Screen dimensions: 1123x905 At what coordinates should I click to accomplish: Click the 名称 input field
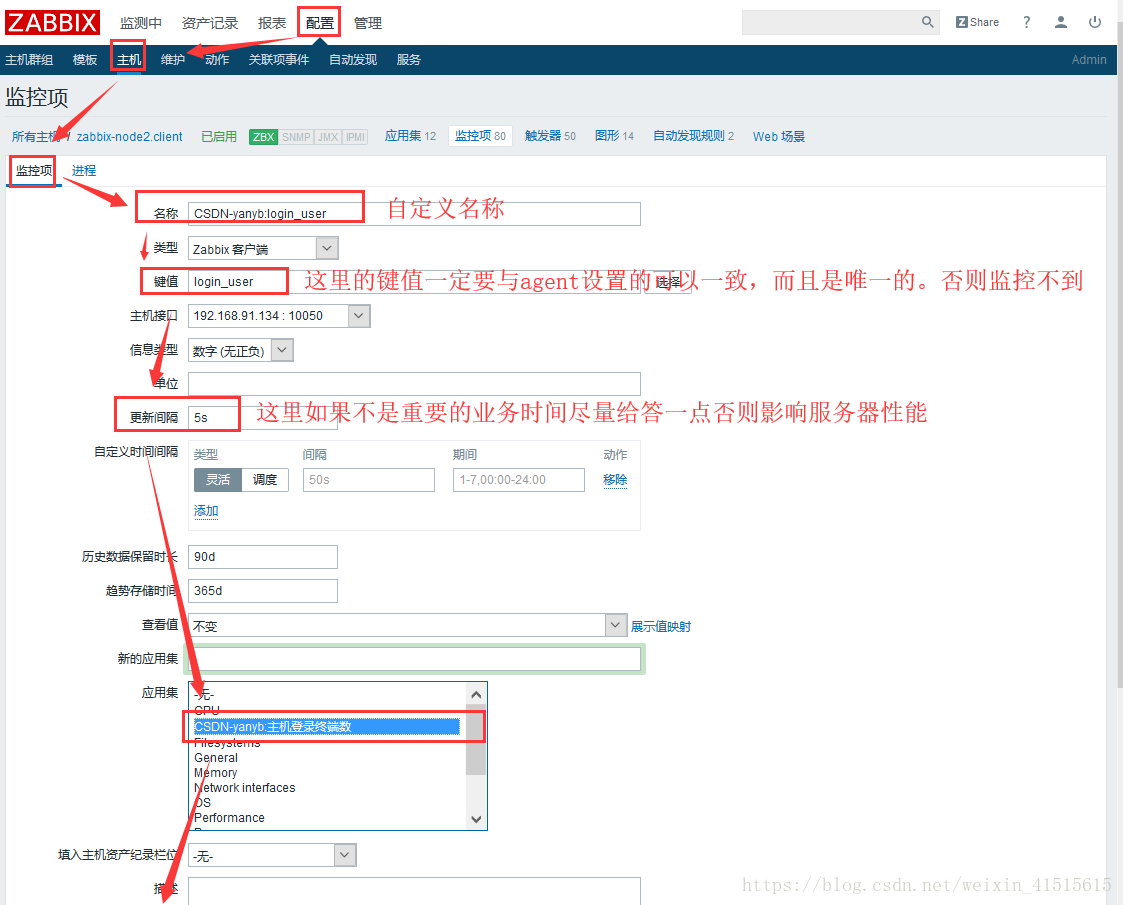(414, 213)
